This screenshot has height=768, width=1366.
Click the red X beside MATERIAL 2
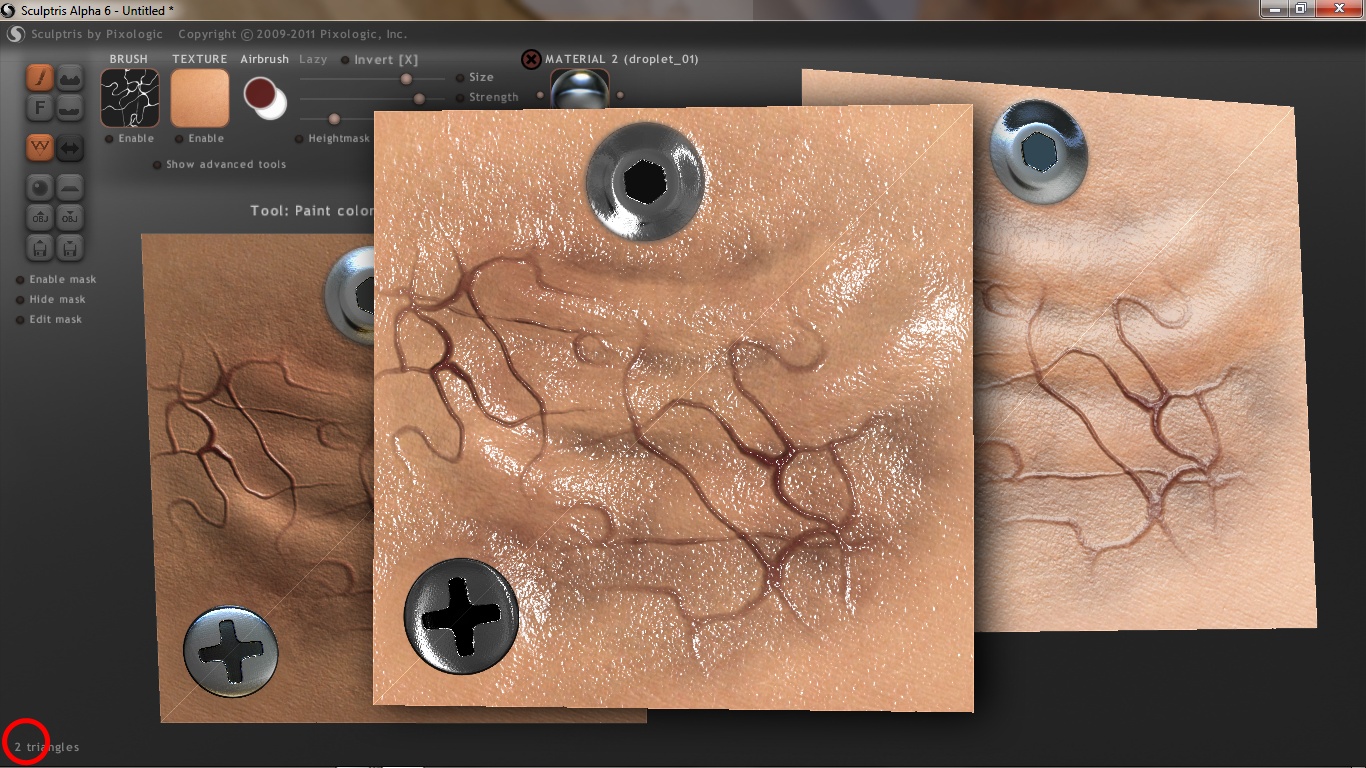pos(531,59)
